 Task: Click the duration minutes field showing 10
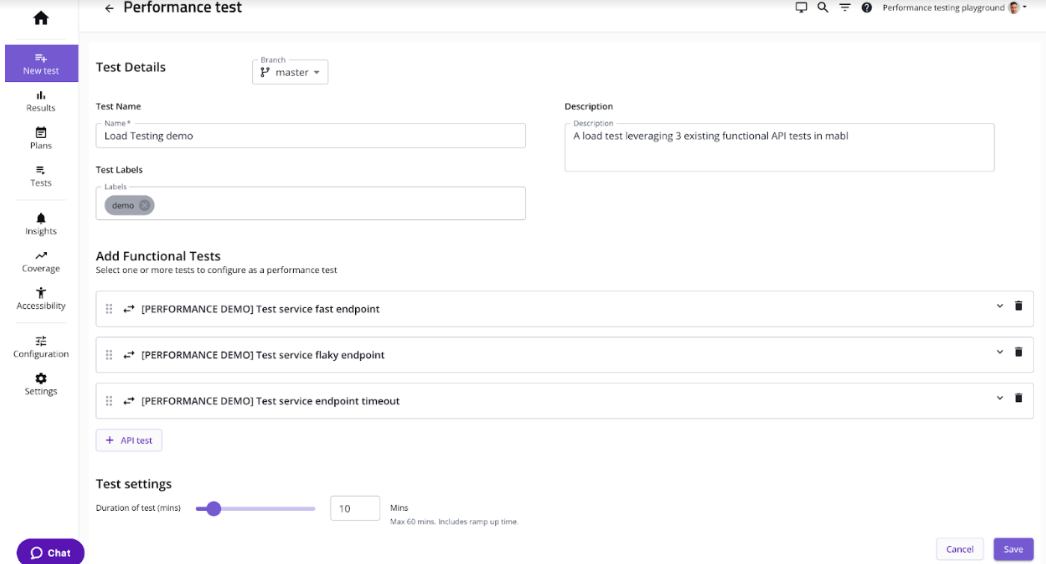pyautogui.click(x=355, y=509)
